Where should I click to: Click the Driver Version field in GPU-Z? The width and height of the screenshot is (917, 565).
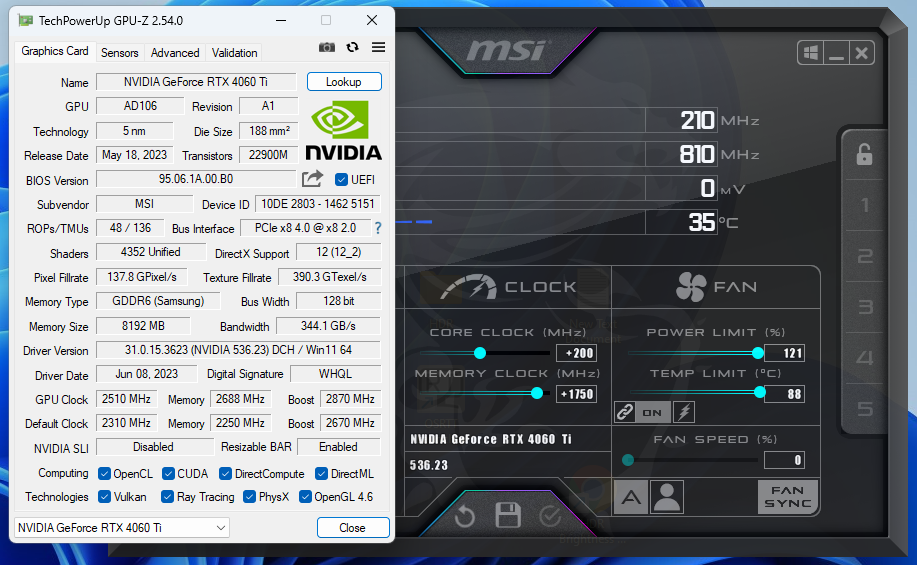[238, 350]
